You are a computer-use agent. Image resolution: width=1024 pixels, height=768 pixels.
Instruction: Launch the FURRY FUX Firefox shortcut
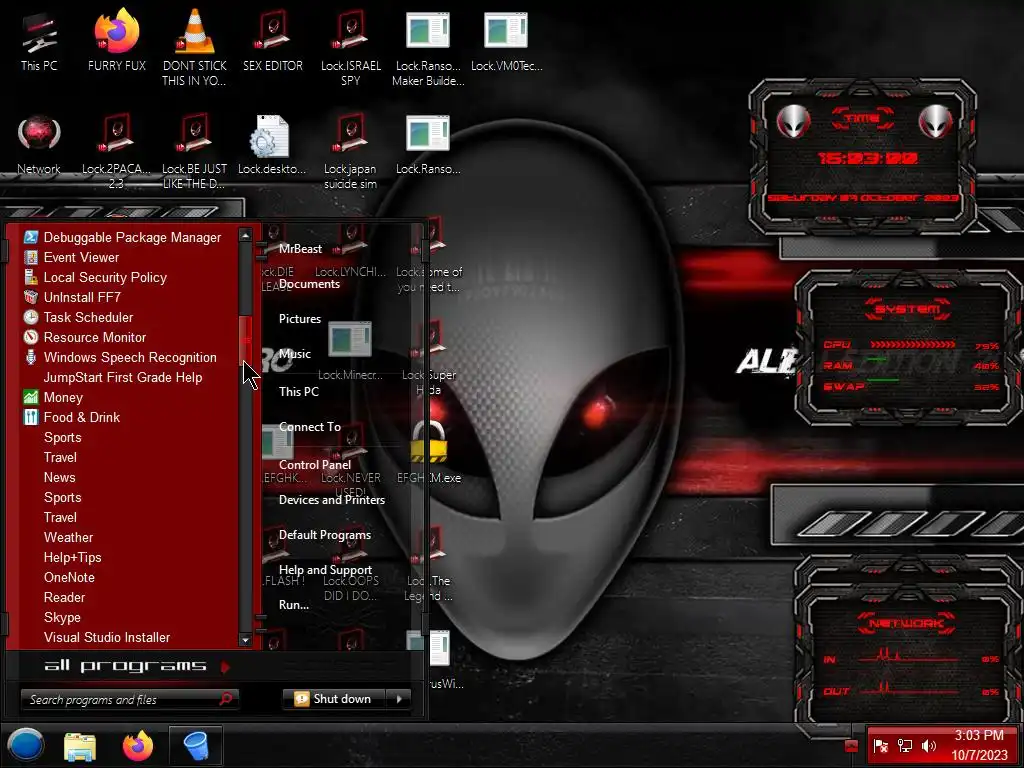coord(117,42)
